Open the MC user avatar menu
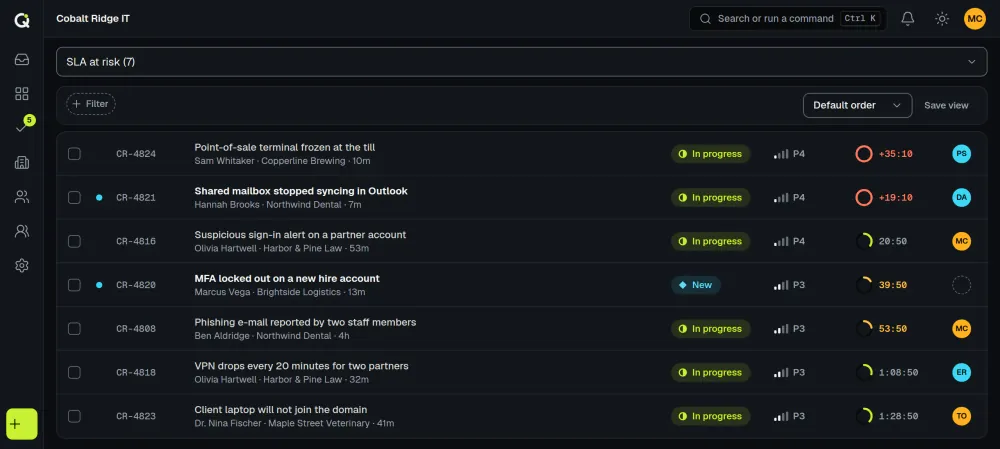 pos(974,18)
